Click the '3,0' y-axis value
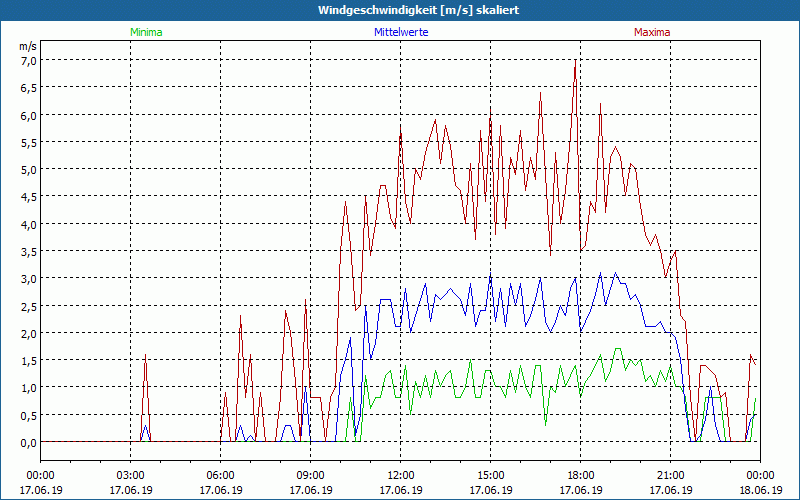800x500 pixels. pyautogui.click(x=29, y=279)
